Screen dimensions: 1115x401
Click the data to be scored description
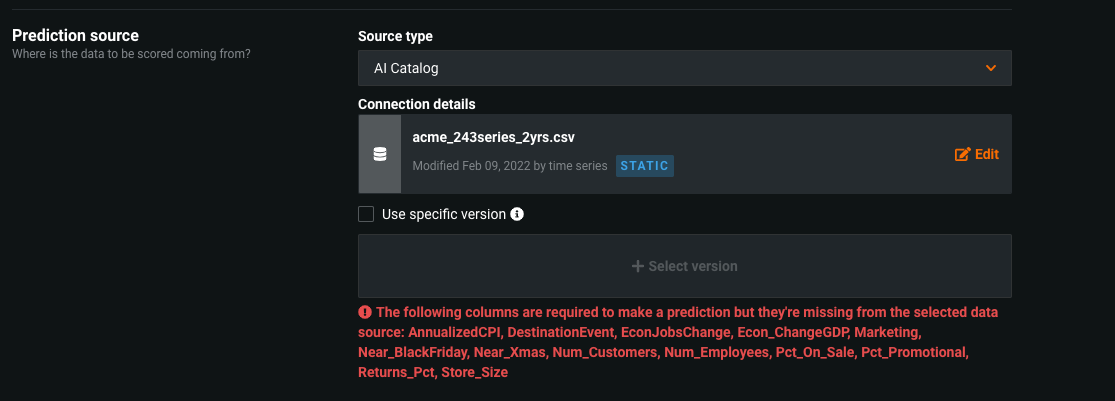pyautogui.click(x=130, y=54)
